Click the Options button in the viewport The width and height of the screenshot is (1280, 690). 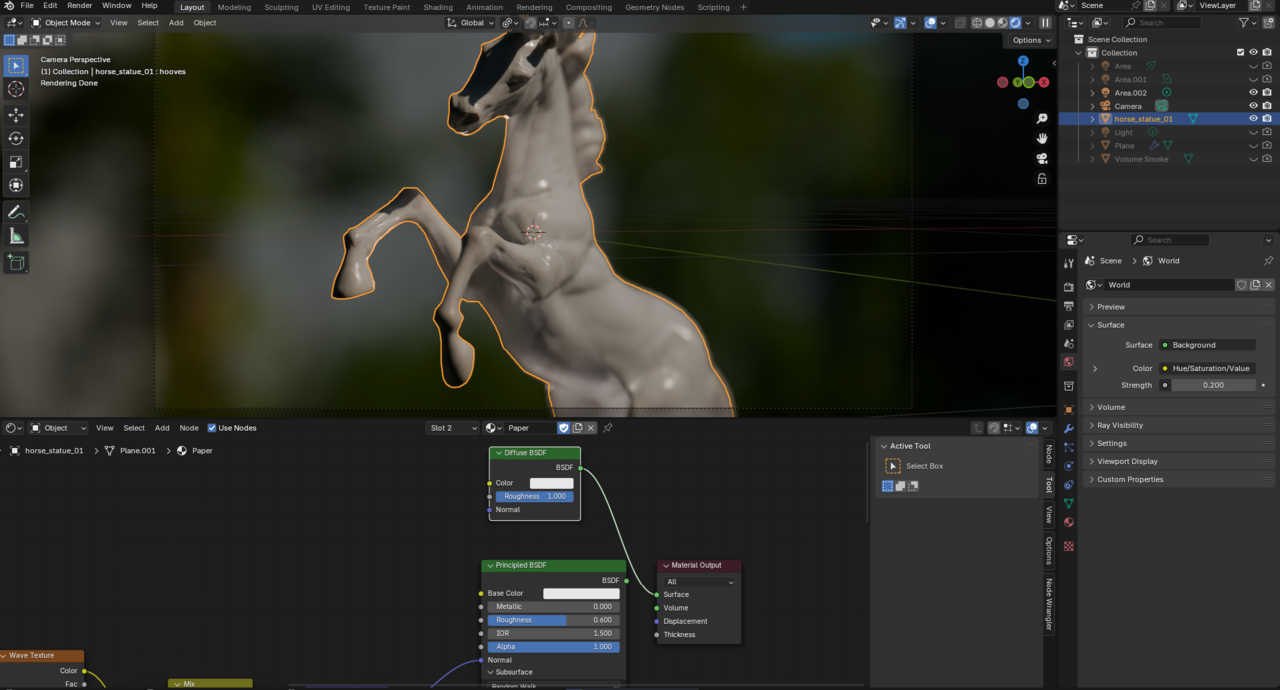coord(1030,40)
